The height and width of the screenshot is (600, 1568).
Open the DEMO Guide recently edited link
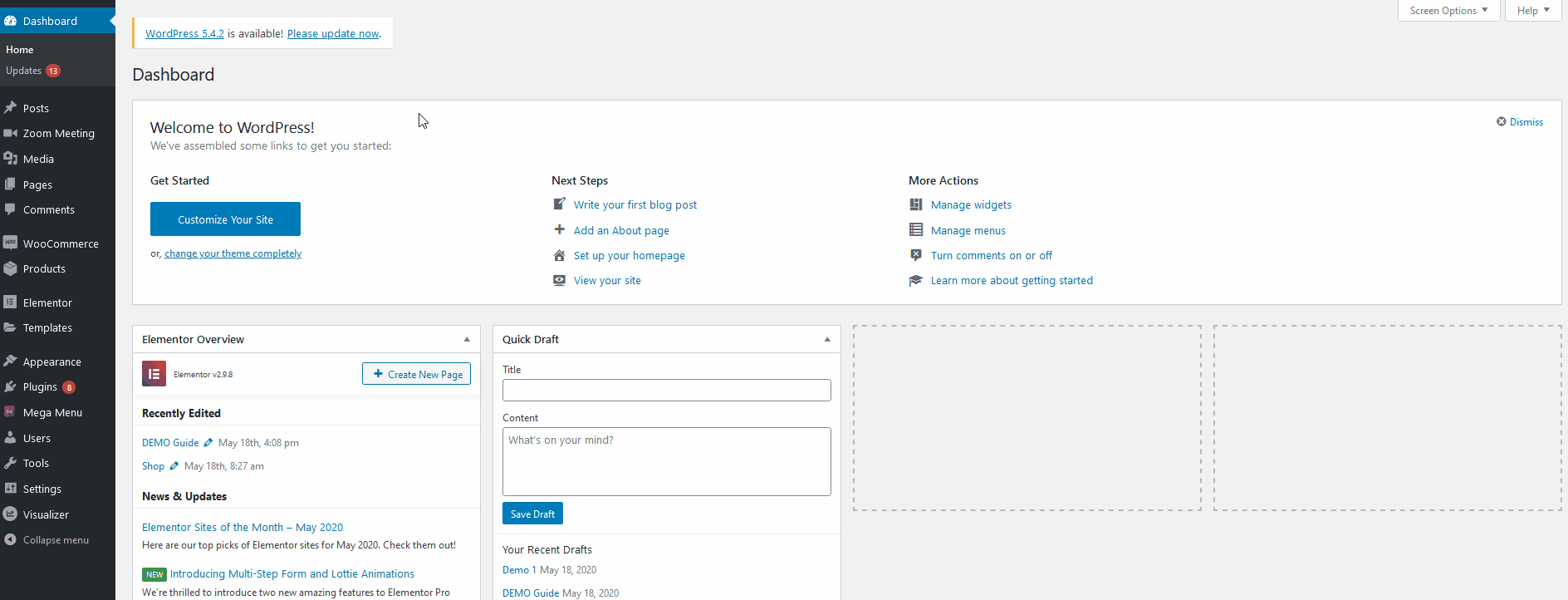pyautogui.click(x=170, y=443)
